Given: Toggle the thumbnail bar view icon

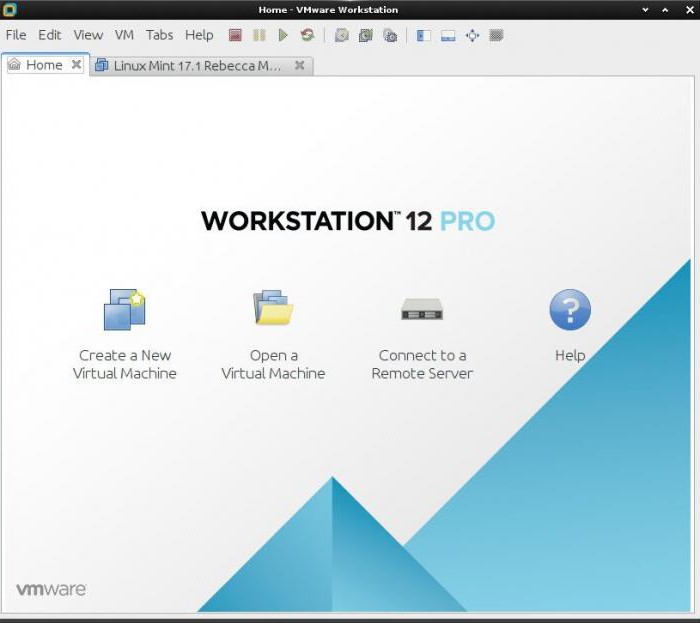Looking at the screenshot, I should click(448, 35).
